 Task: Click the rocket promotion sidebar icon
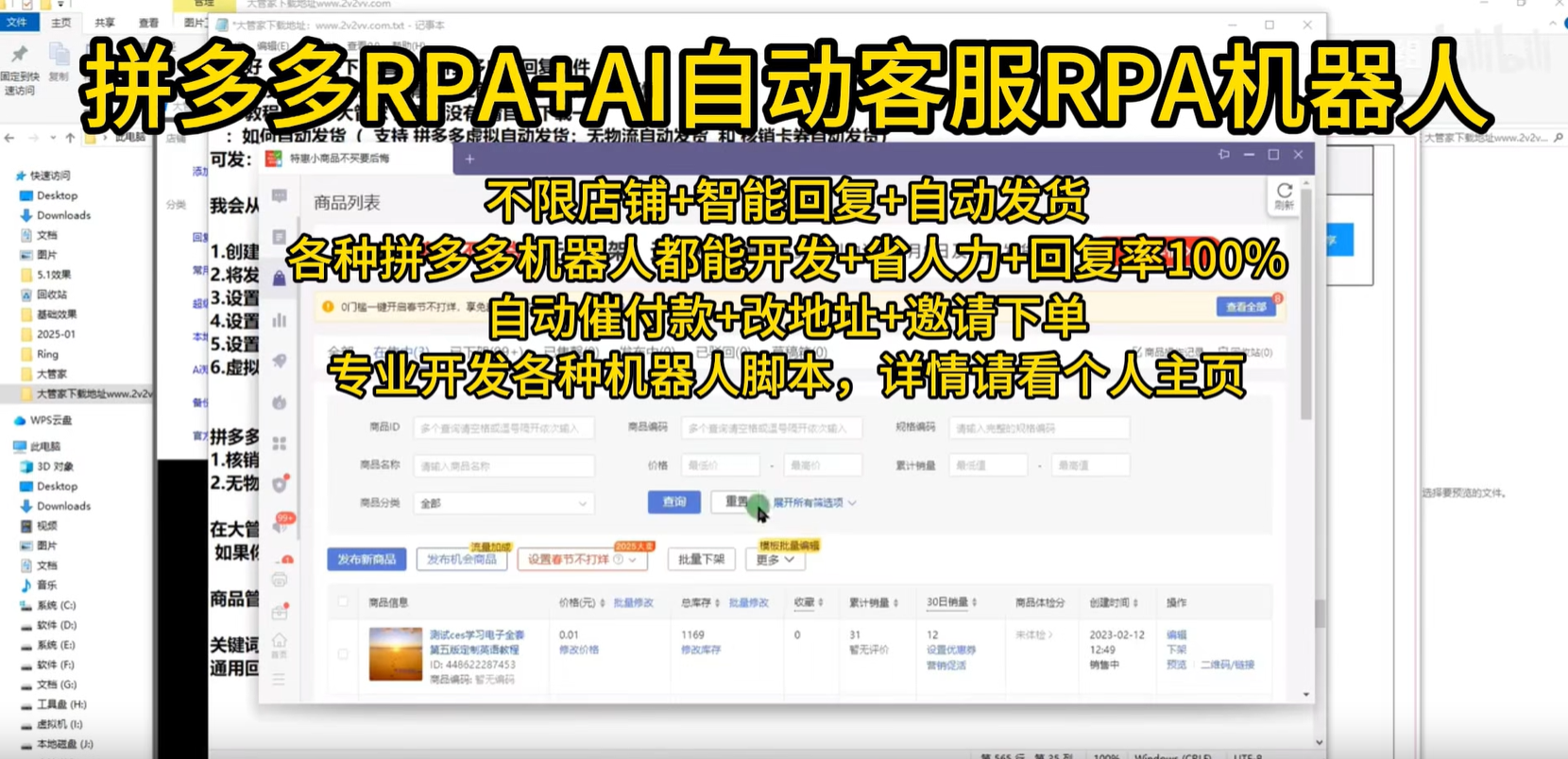[x=280, y=361]
